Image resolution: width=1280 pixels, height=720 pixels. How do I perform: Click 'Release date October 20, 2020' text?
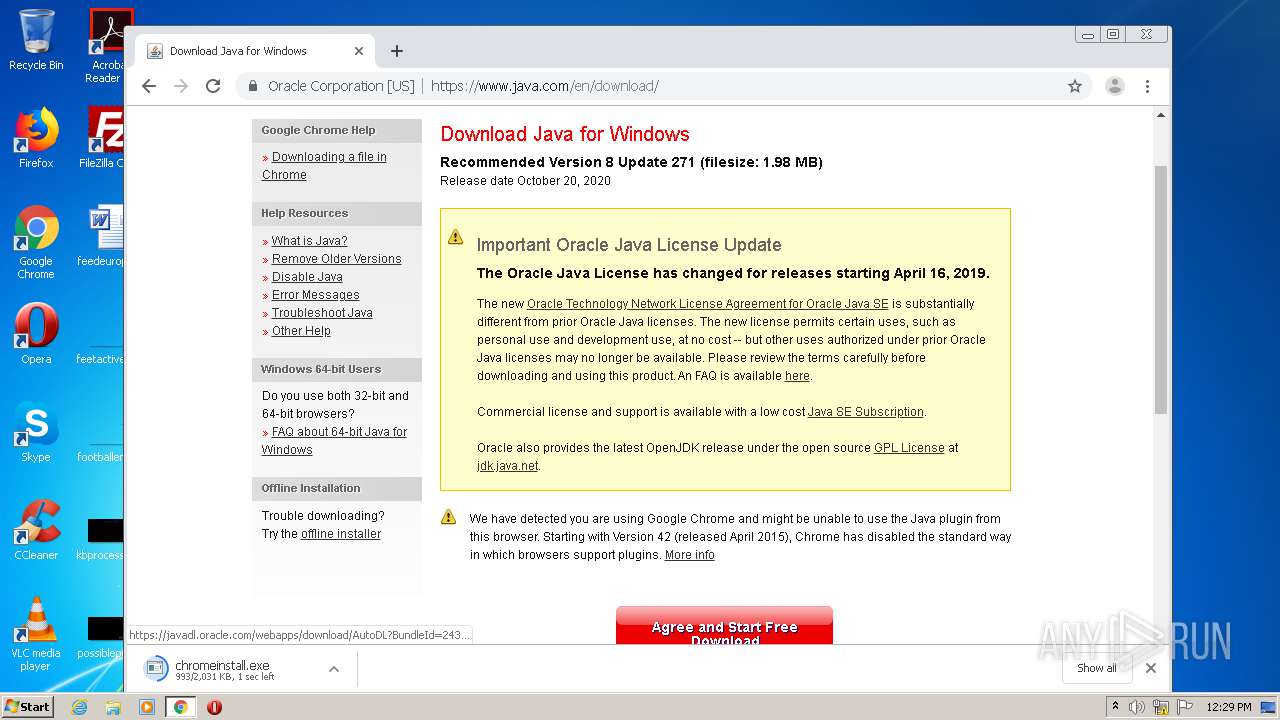[x=525, y=181]
